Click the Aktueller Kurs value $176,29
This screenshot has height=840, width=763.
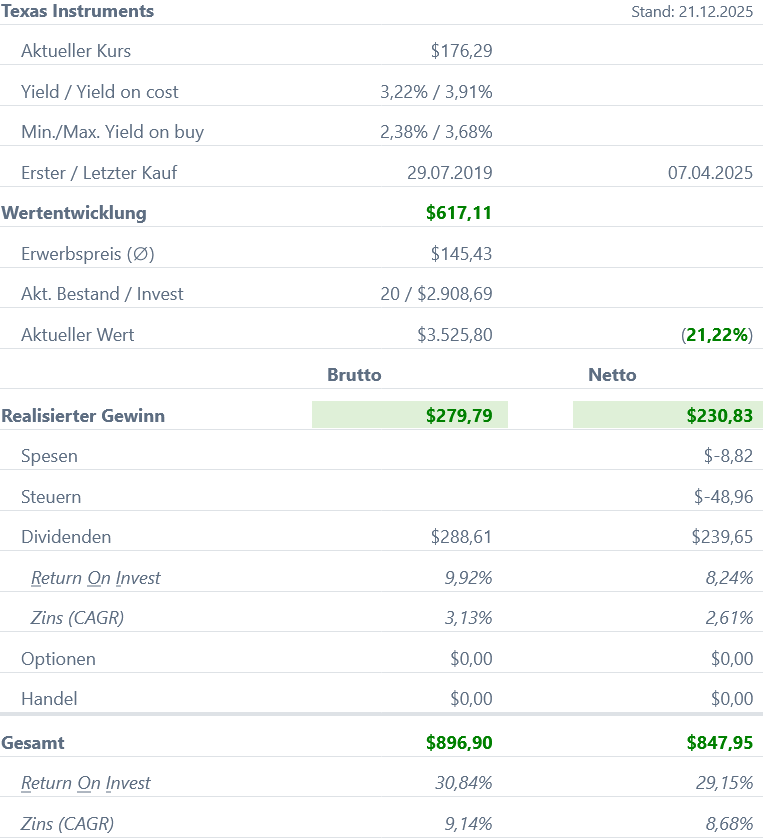(x=461, y=51)
